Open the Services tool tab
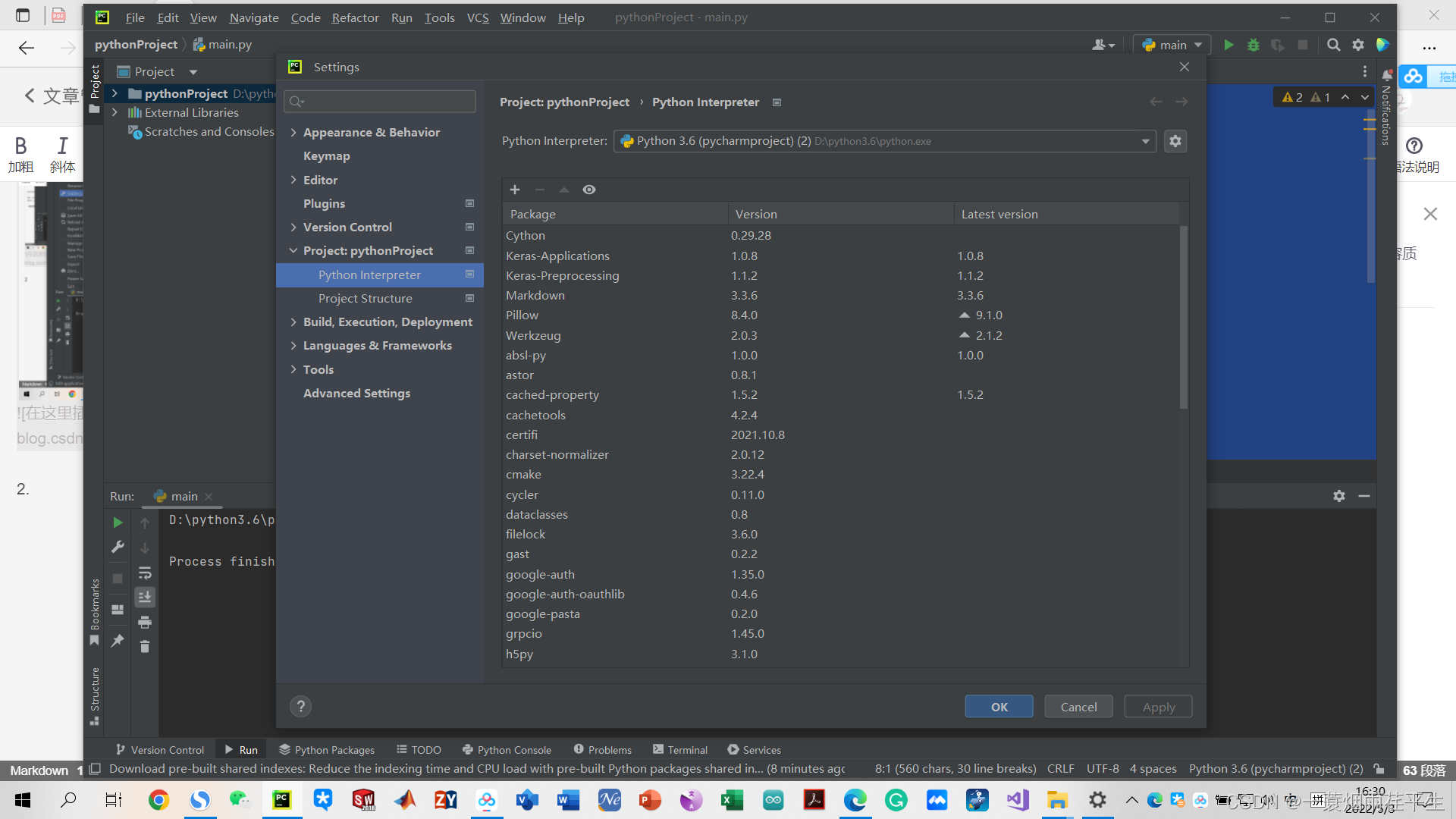Viewport: 1456px width, 819px height. point(755,750)
